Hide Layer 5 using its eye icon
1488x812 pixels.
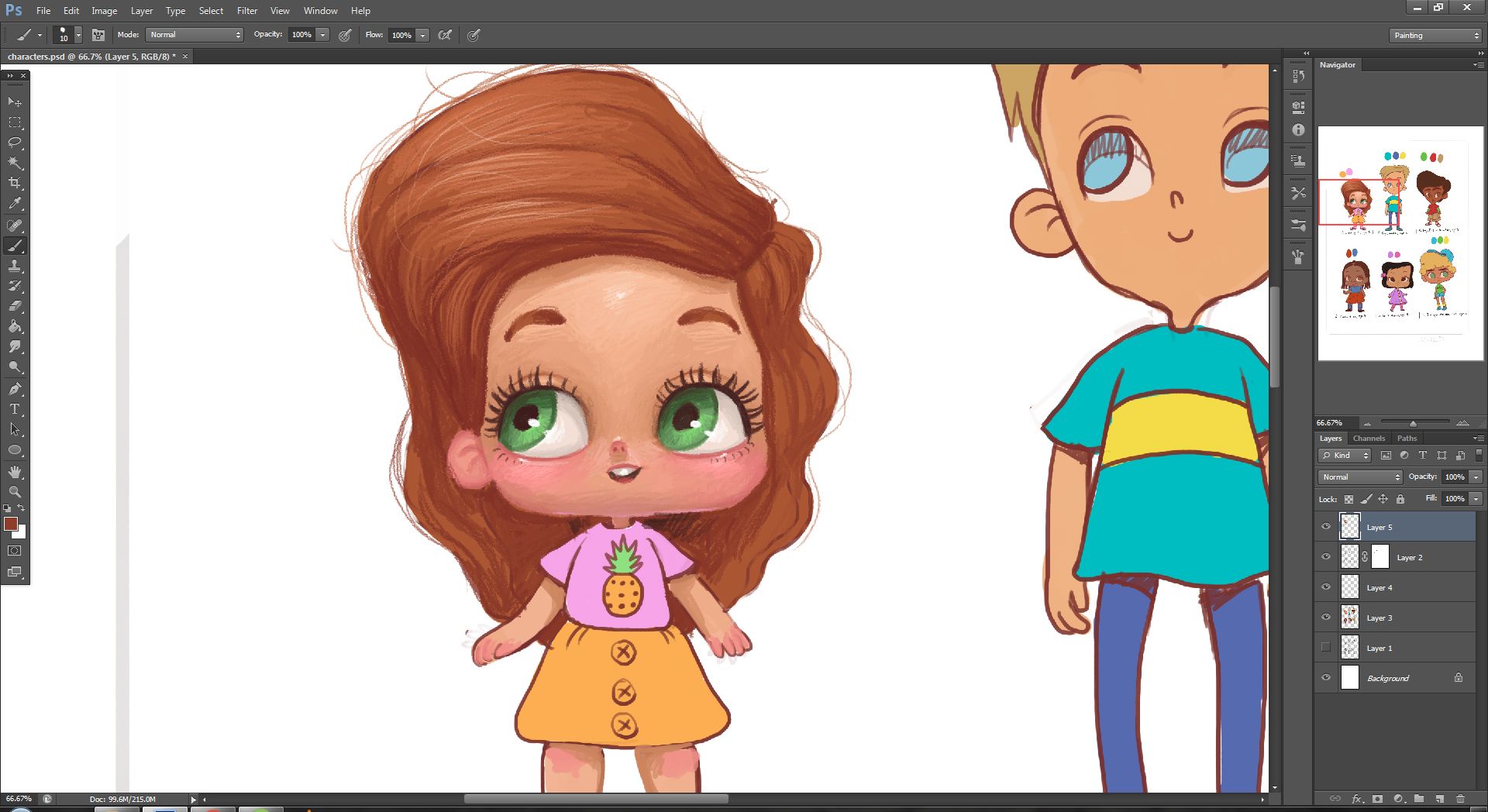click(1326, 527)
